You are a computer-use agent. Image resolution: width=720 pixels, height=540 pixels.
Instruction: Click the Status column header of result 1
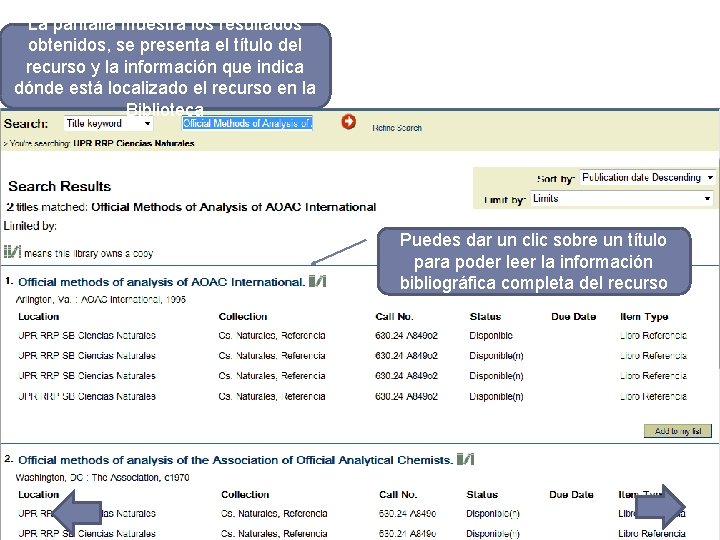485,316
